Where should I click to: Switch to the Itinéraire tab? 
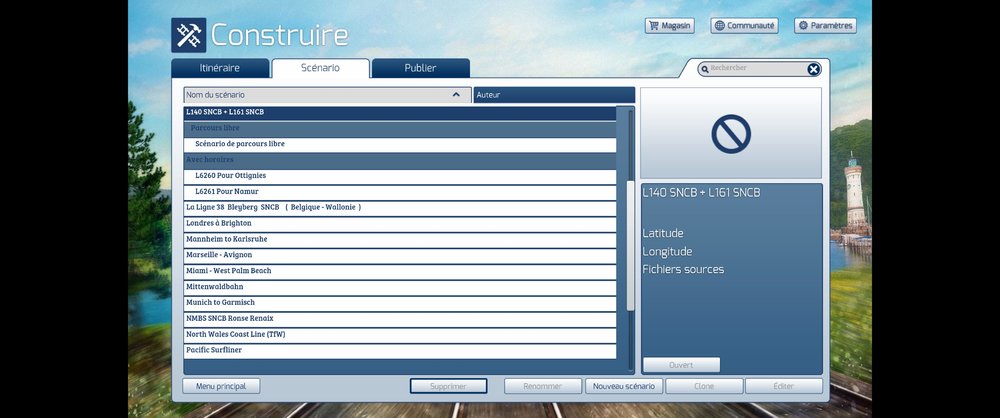[220, 68]
